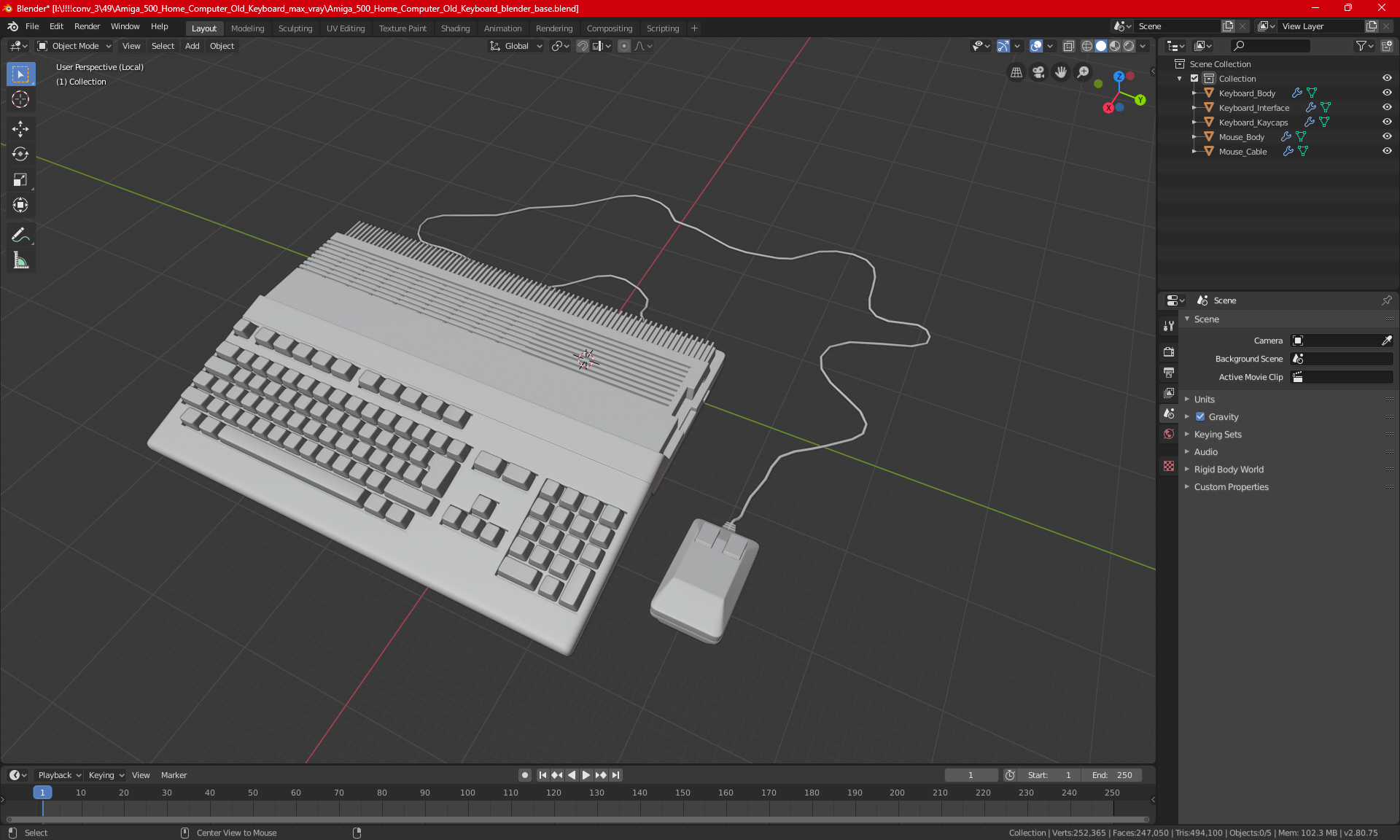The height and width of the screenshot is (840, 1400).
Task: Open the Object Mode dropdown
Action: pos(75,46)
